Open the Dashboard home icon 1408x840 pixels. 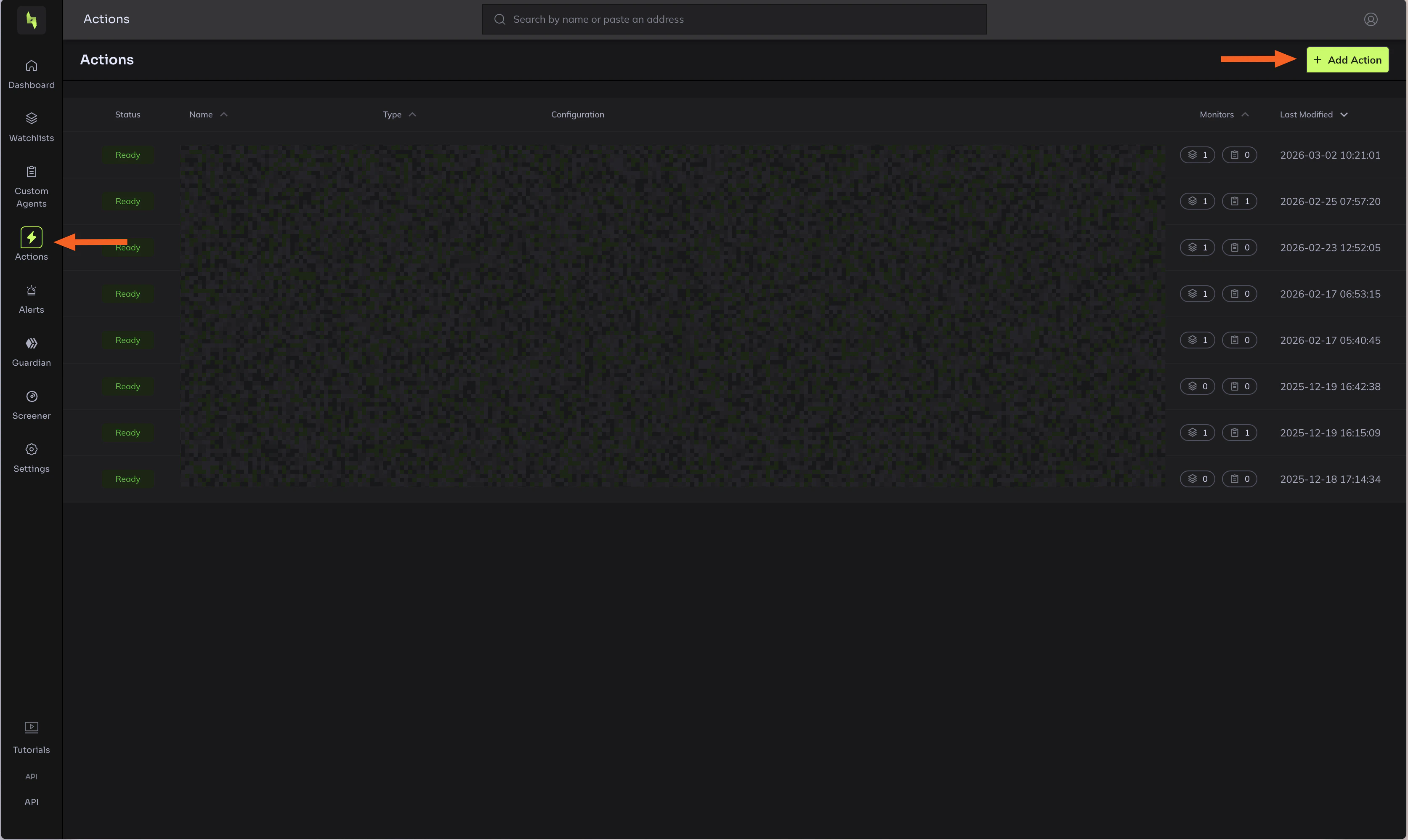point(31,66)
